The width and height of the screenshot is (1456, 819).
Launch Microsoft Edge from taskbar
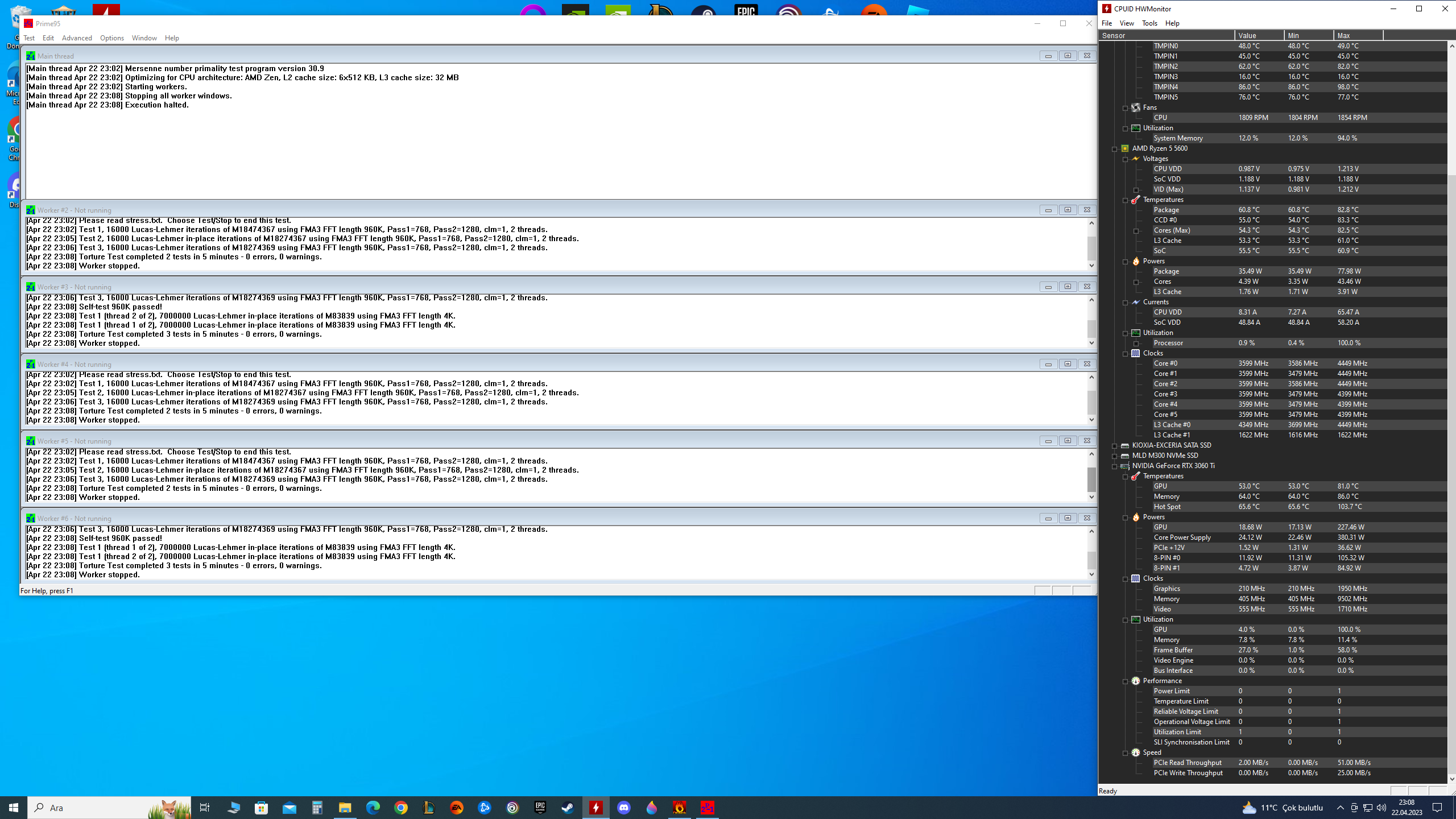click(373, 808)
